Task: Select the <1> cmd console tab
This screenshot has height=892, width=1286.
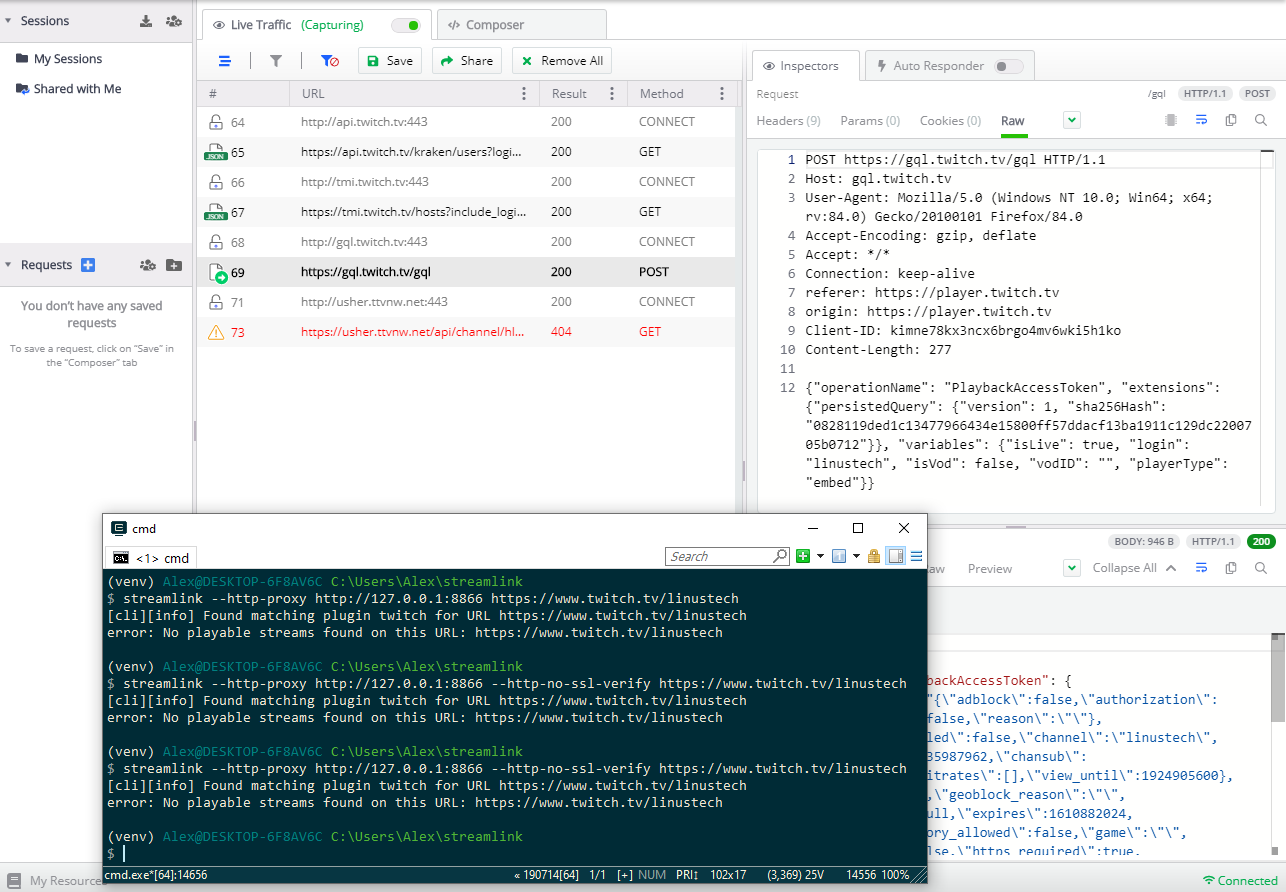Action: (150, 558)
